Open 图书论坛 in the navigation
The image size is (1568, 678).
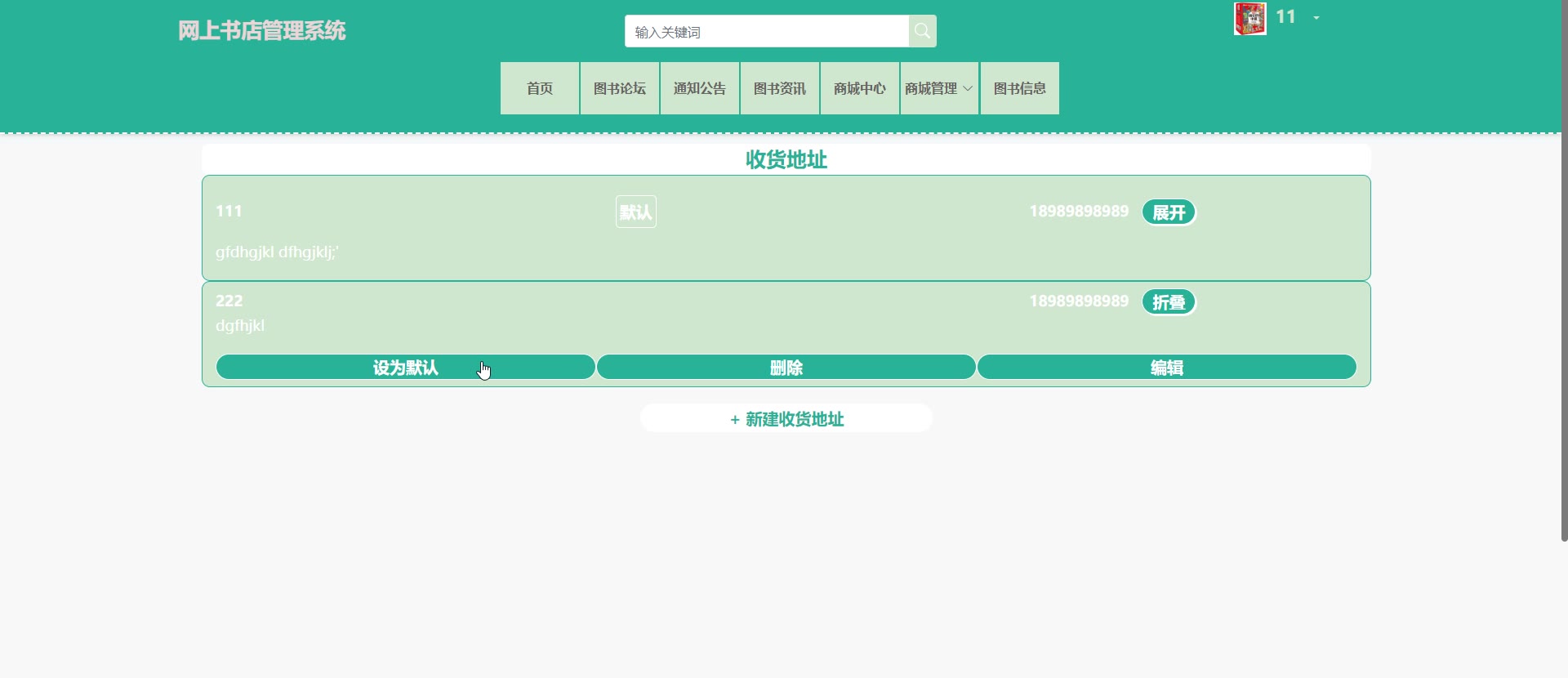(x=620, y=88)
